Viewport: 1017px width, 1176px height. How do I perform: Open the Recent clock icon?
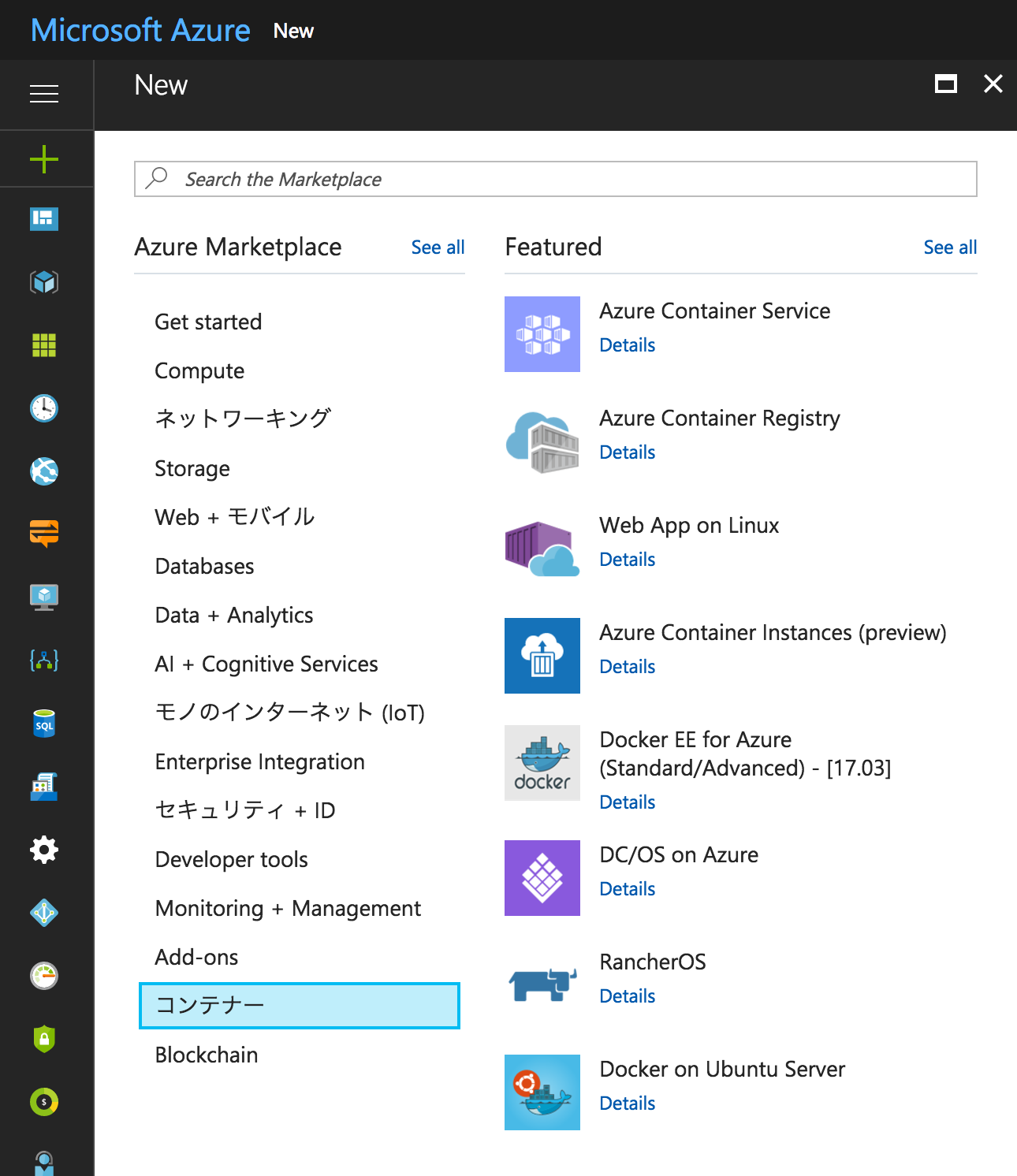[44, 408]
